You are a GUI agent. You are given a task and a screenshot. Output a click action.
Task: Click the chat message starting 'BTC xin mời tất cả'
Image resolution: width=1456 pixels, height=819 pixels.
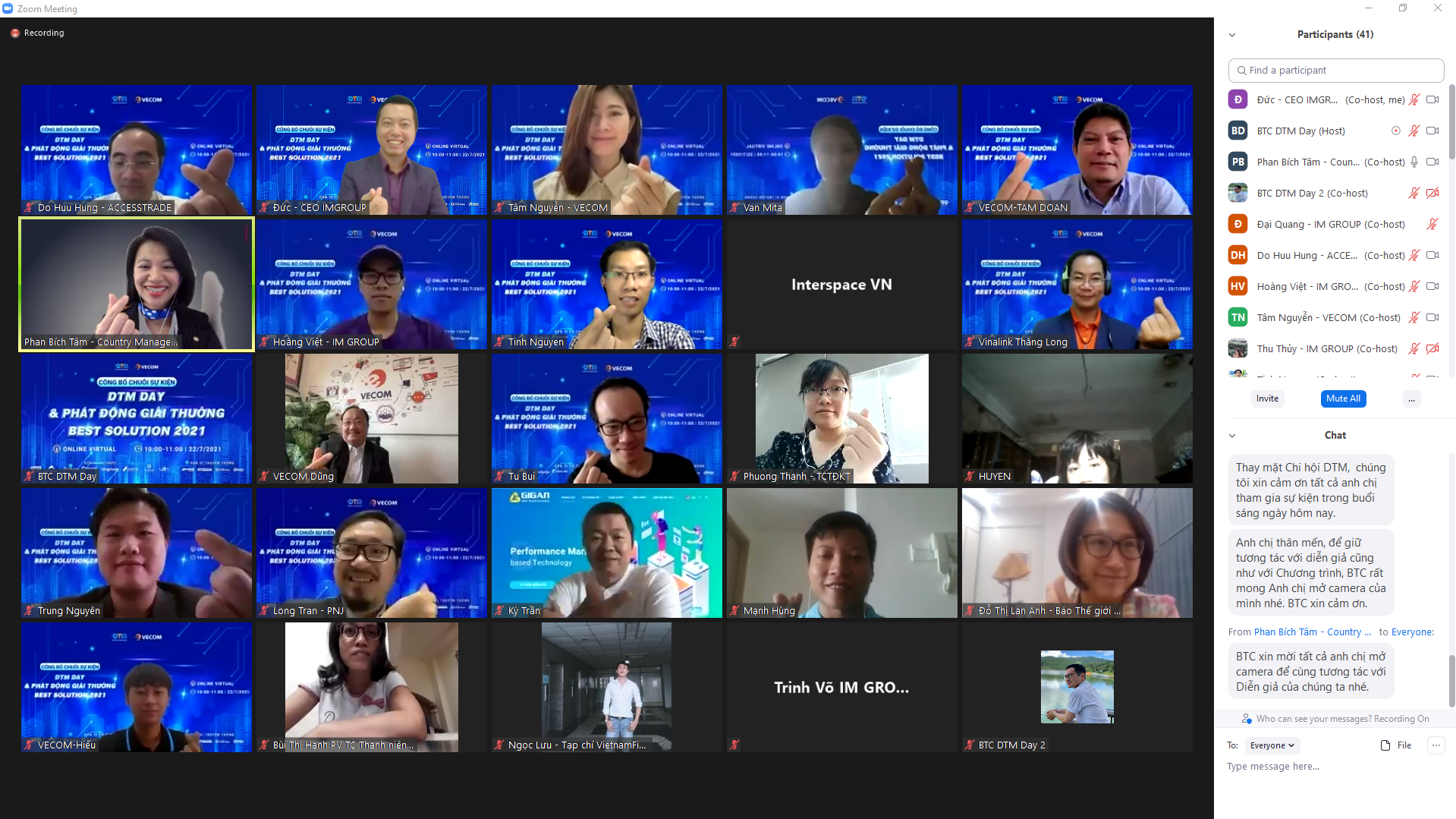coord(1311,672)
